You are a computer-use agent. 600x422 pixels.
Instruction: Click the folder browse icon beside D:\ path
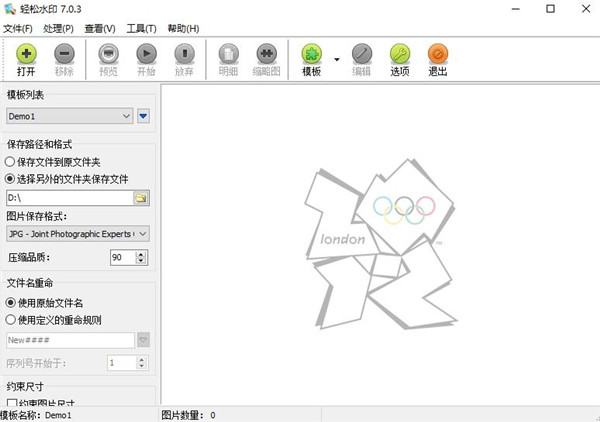pos(141,198)
